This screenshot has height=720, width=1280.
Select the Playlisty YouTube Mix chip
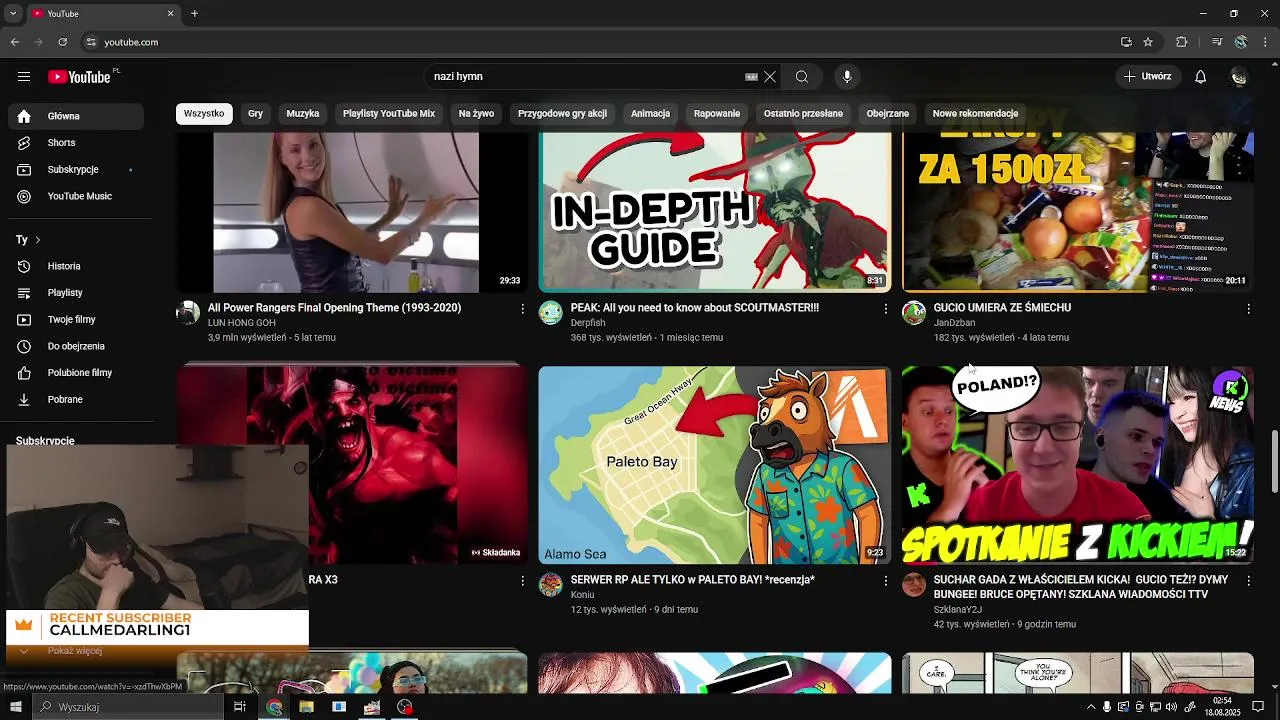pos(389,114)
